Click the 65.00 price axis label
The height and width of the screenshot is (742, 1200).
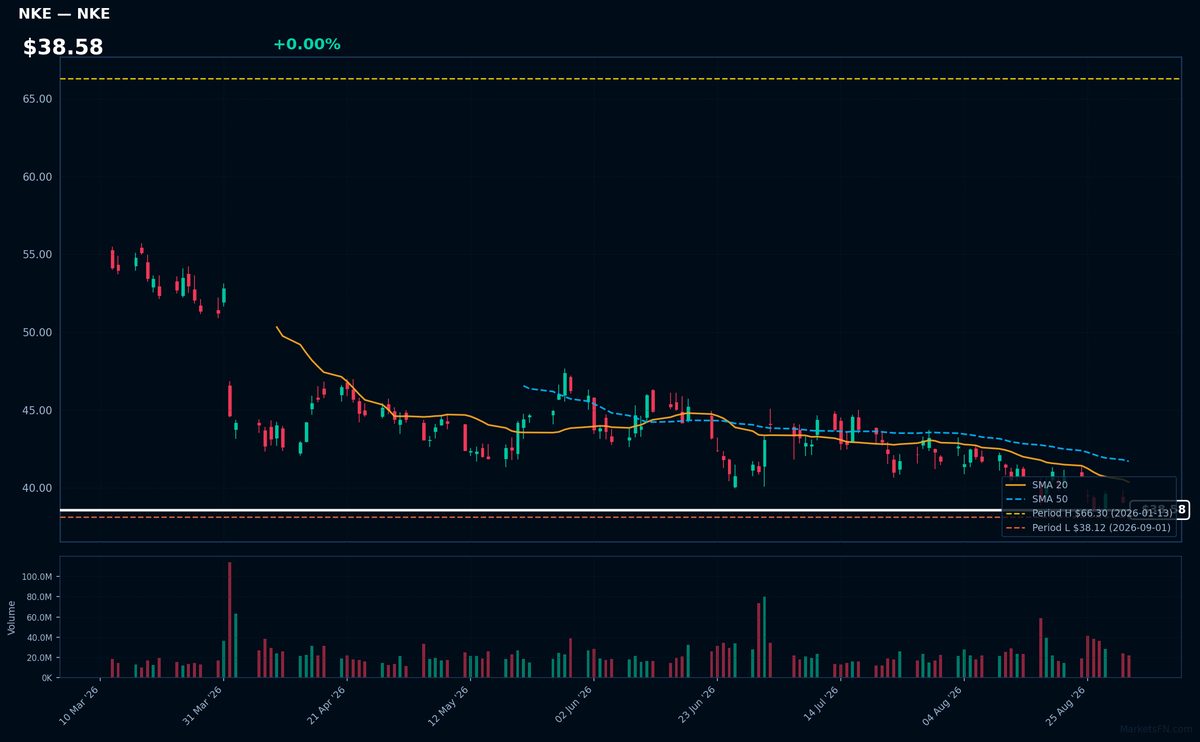click(x=37, y=99)
